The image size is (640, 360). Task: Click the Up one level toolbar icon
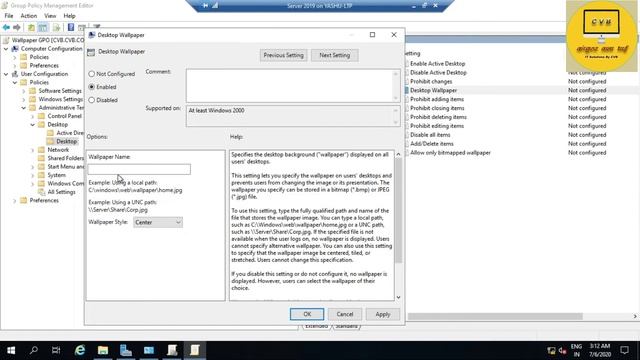point(31,27)
